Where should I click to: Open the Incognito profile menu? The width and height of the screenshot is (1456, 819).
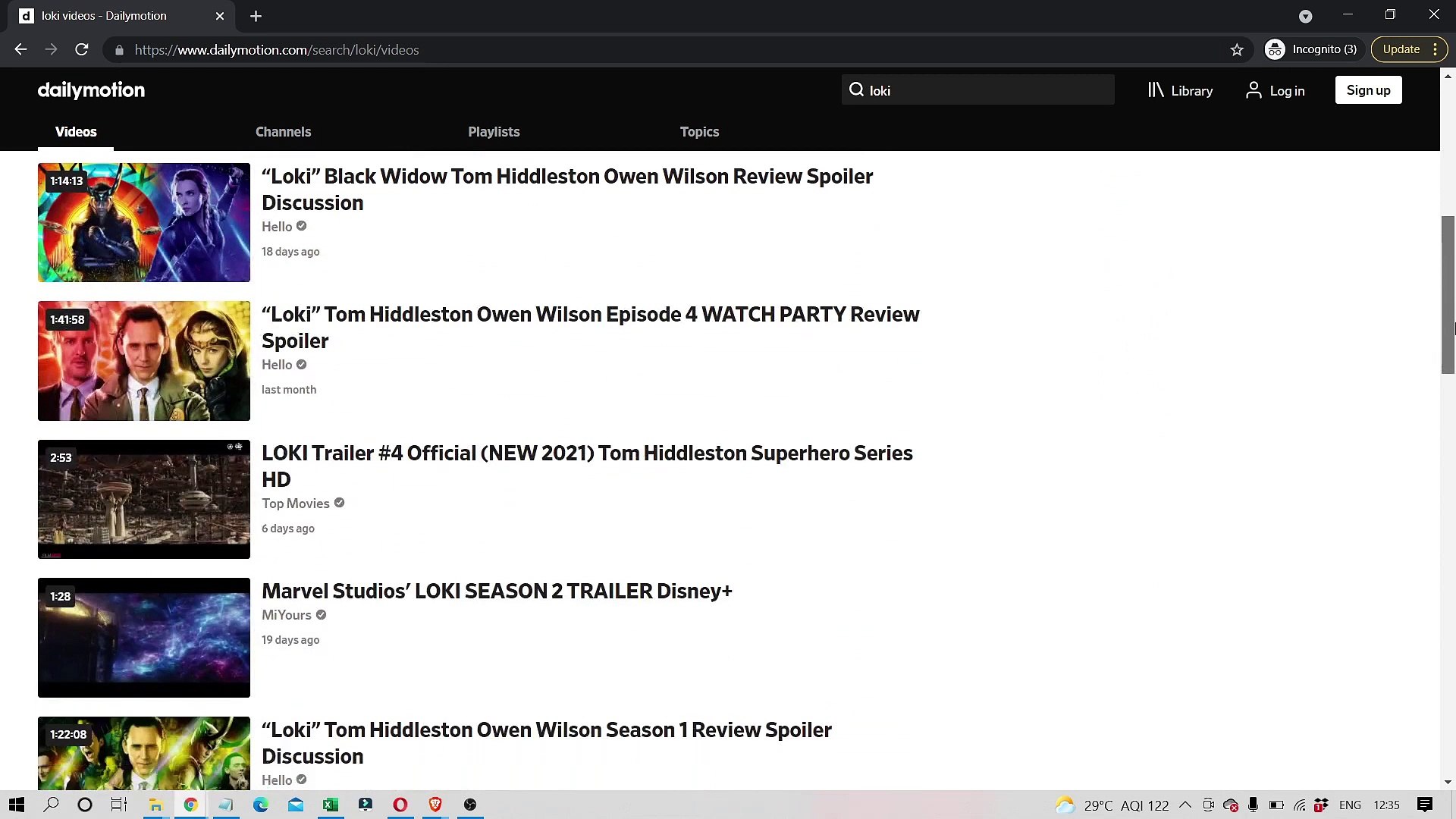[1313, 49]
